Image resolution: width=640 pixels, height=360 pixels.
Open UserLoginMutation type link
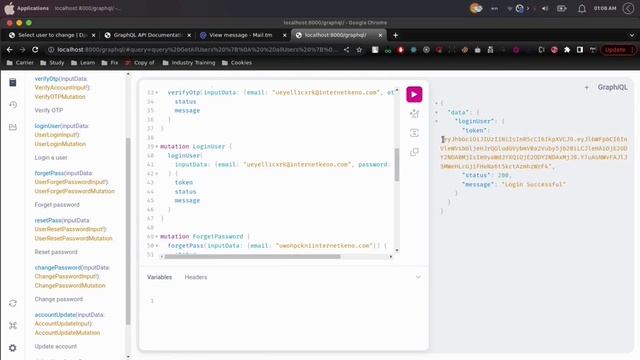60,144
